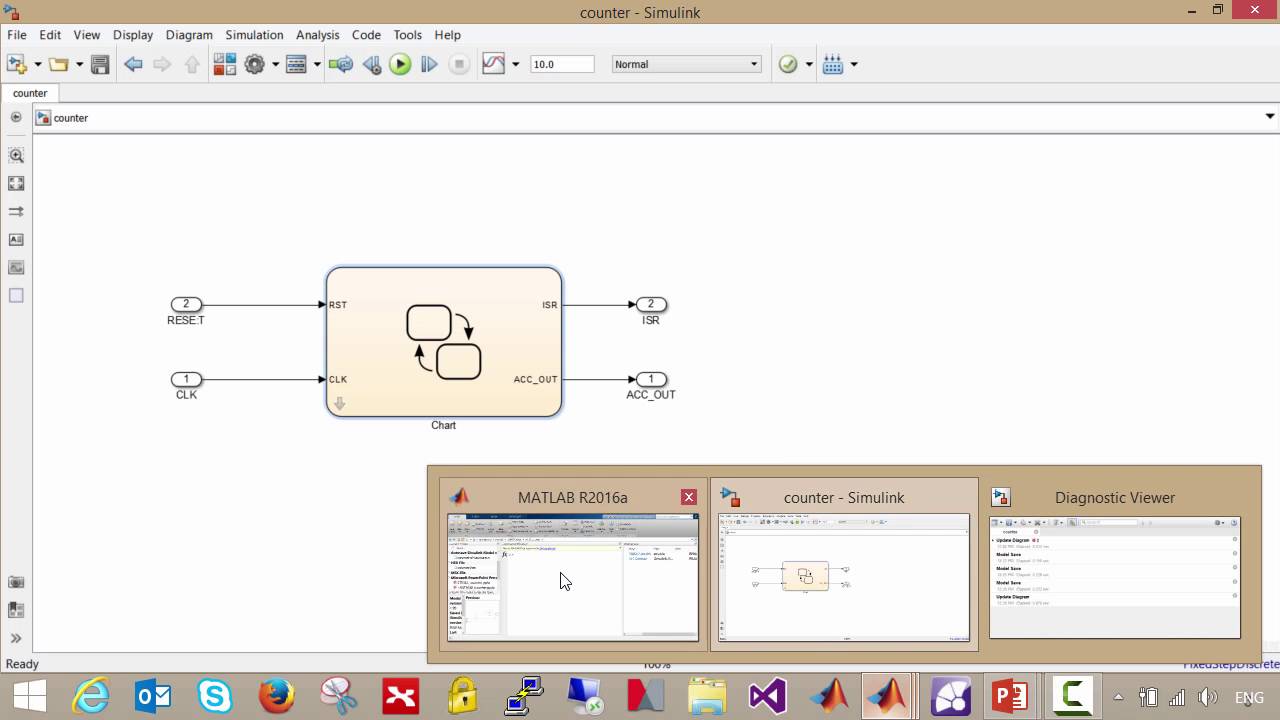The width and height of the screenshot is (1280, 720).
Task: Open PowerPoint from the taskbar
Action: [1011, 696]
